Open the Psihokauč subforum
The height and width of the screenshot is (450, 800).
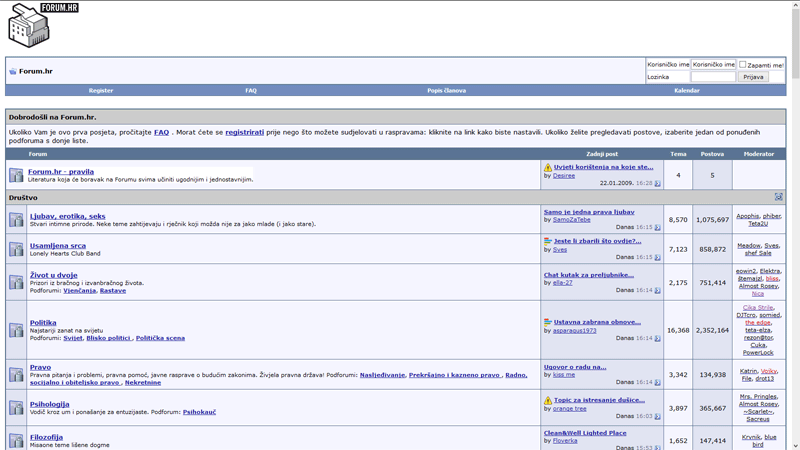pyautogui.click(x=199, y=412)
